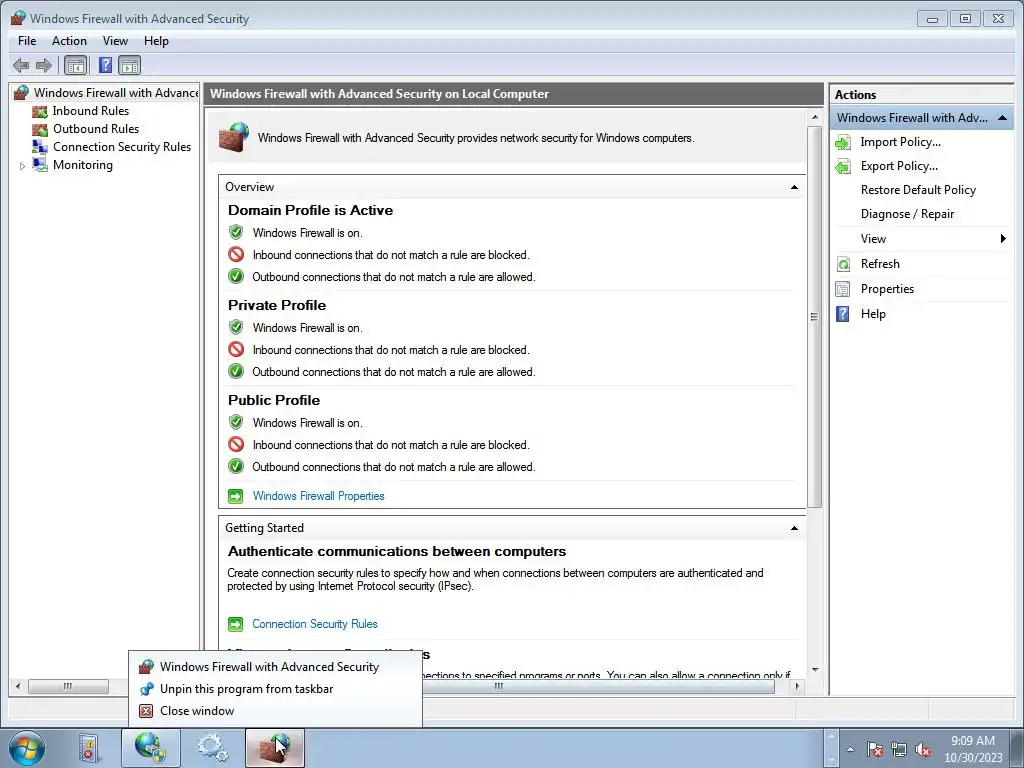The height and width of the screenshot is (768, 1024).
Task: Click the blue Help icon in the Actions pane
Action: pyautogui.click(x=843, y=314)
